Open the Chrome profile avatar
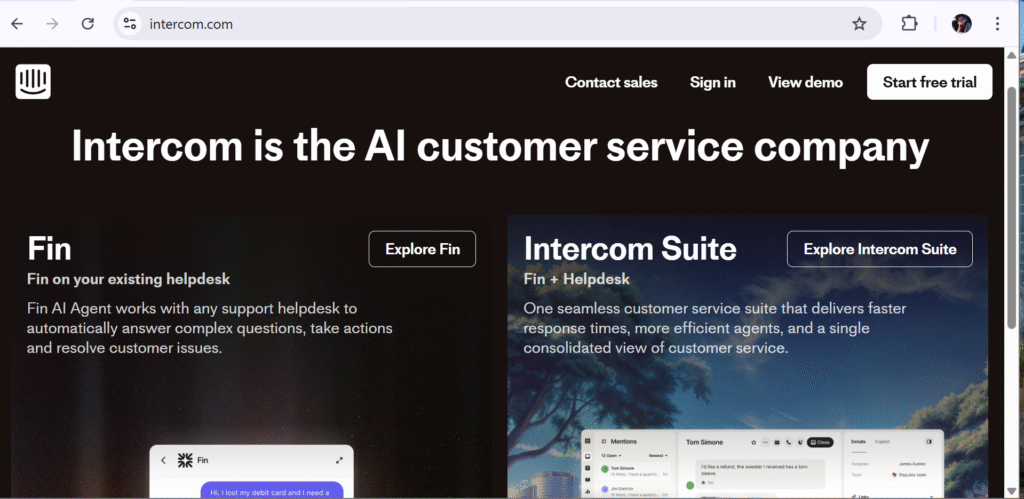The image size is (1024, 499). (961, 24)
